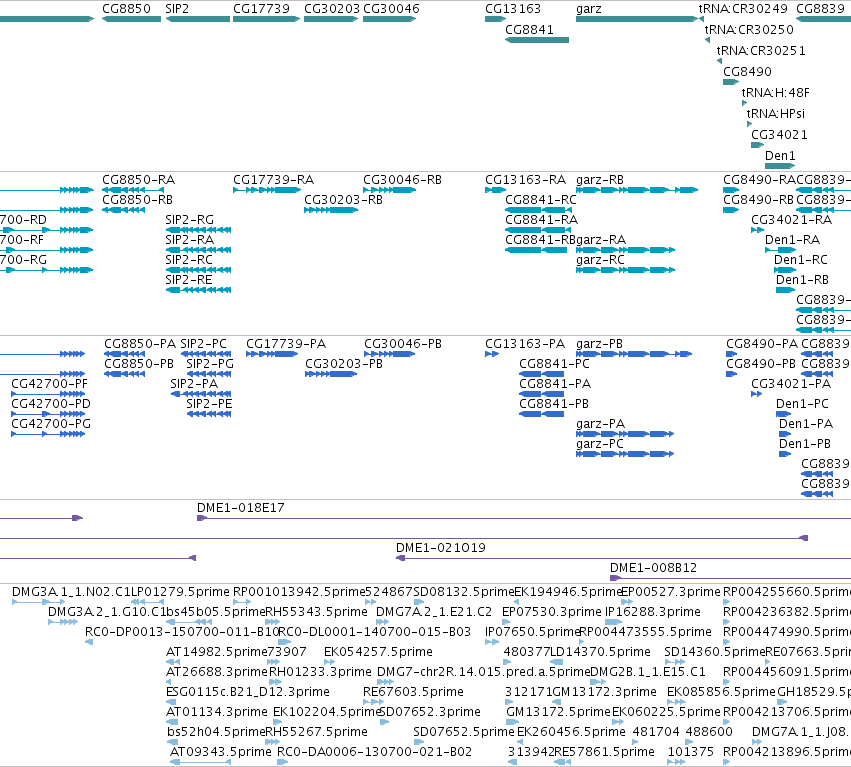Click the SIP2 gene label
This screenshot has width=851, height=767.
click(177, 9)
